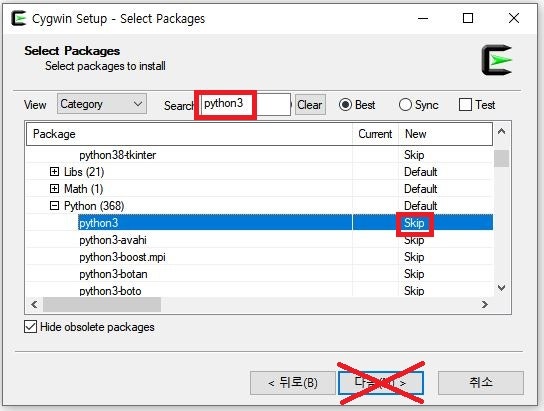
Task: Open the View Category dropdown
Action: pos(102,104)
